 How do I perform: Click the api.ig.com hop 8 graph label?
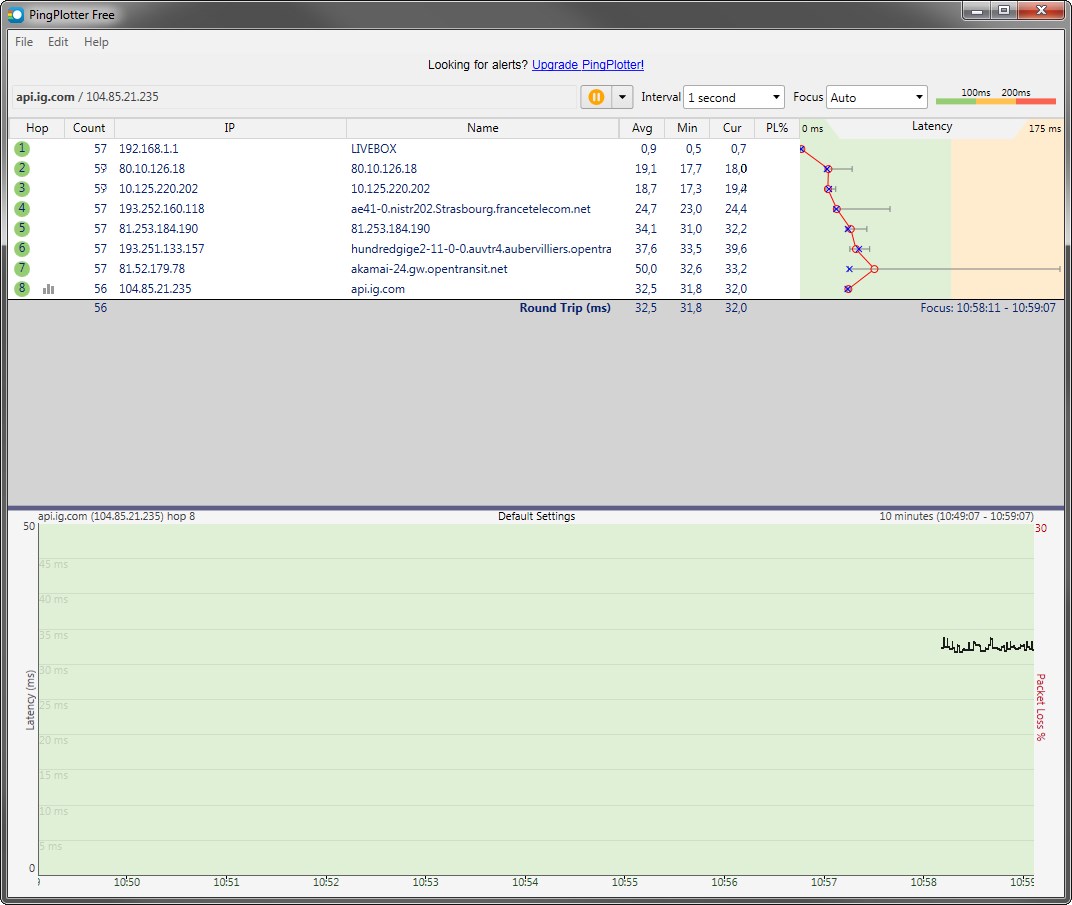pyautogui.click(x=116, y=516)
